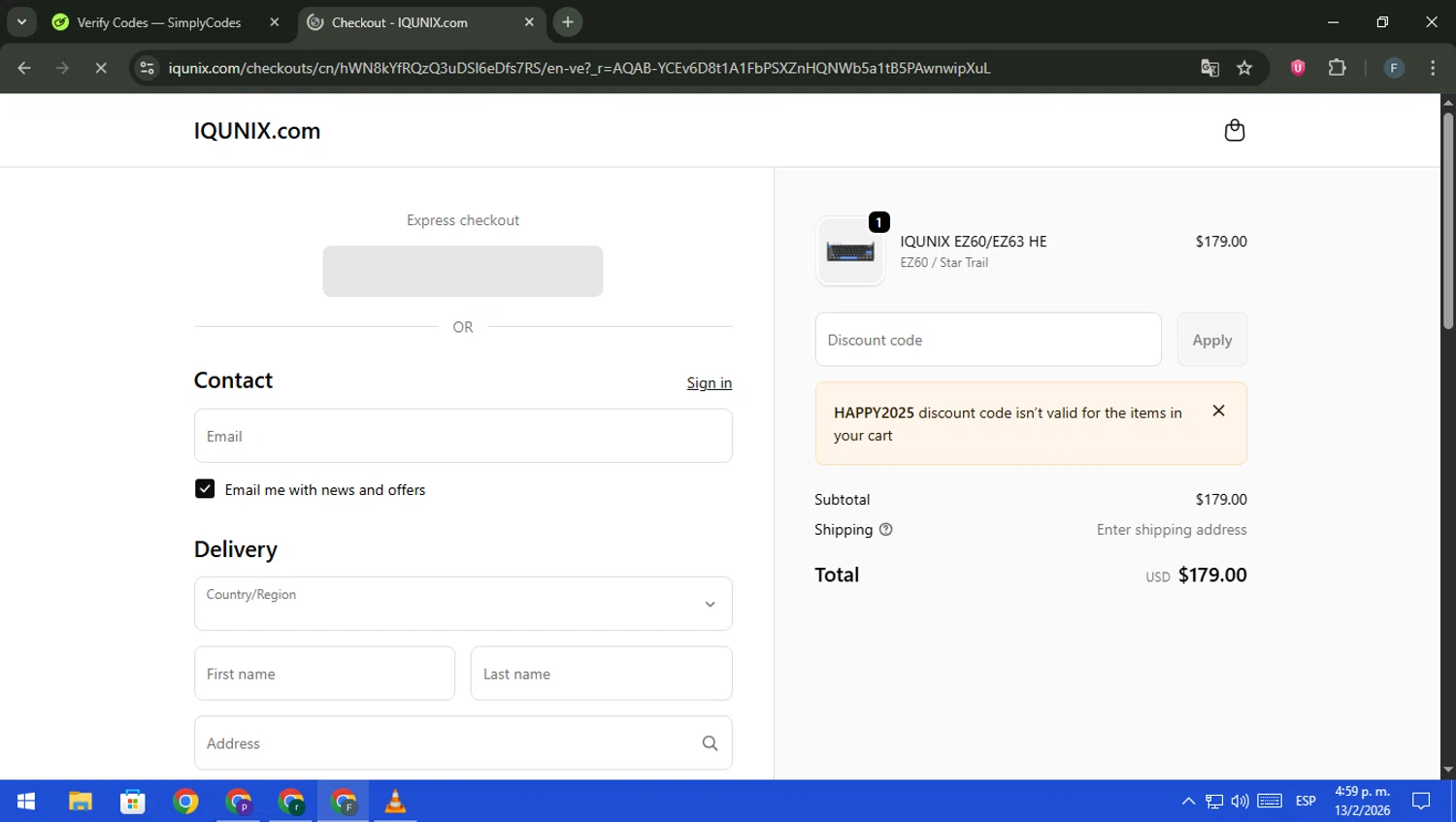Click the Total amount $179.00
This screenshot has height=822, width=1456.
pos(1212,575)
